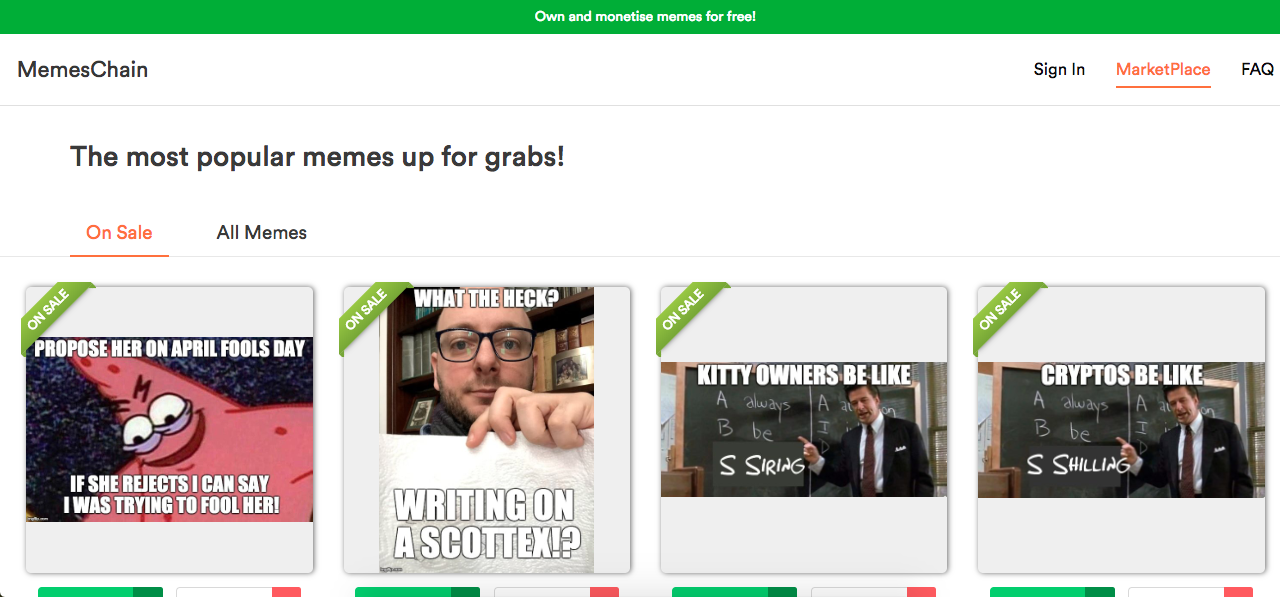Select the On Sale tab
Viewport: 1280px width, 597px height.
pos(119,232)
